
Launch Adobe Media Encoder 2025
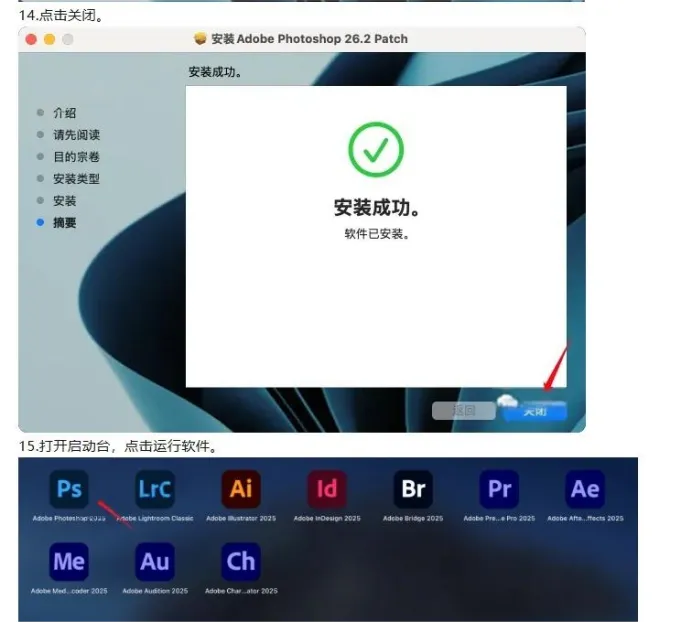coord(69,561)
